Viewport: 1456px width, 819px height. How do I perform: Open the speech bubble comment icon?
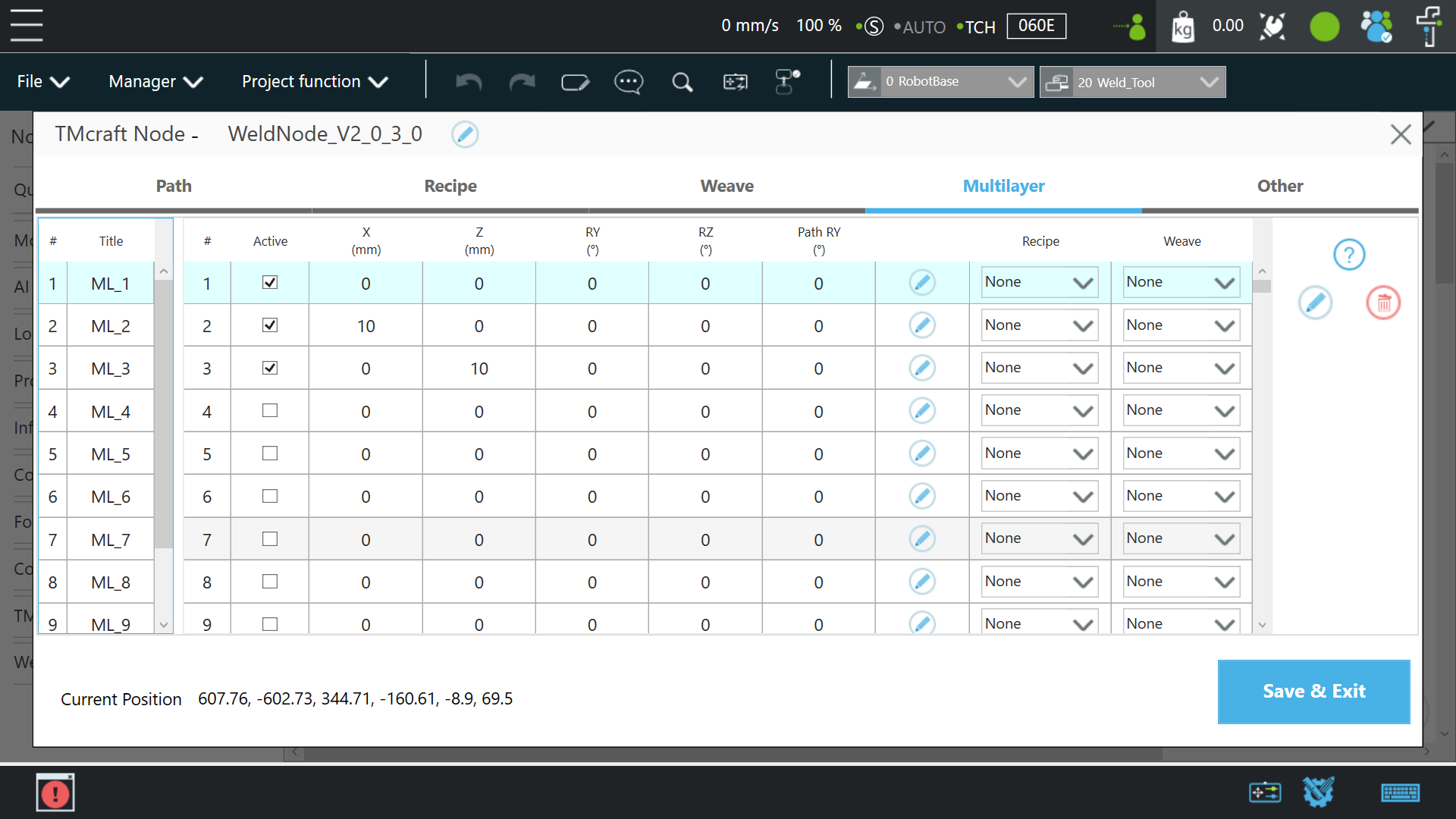[x=628, y=82]
